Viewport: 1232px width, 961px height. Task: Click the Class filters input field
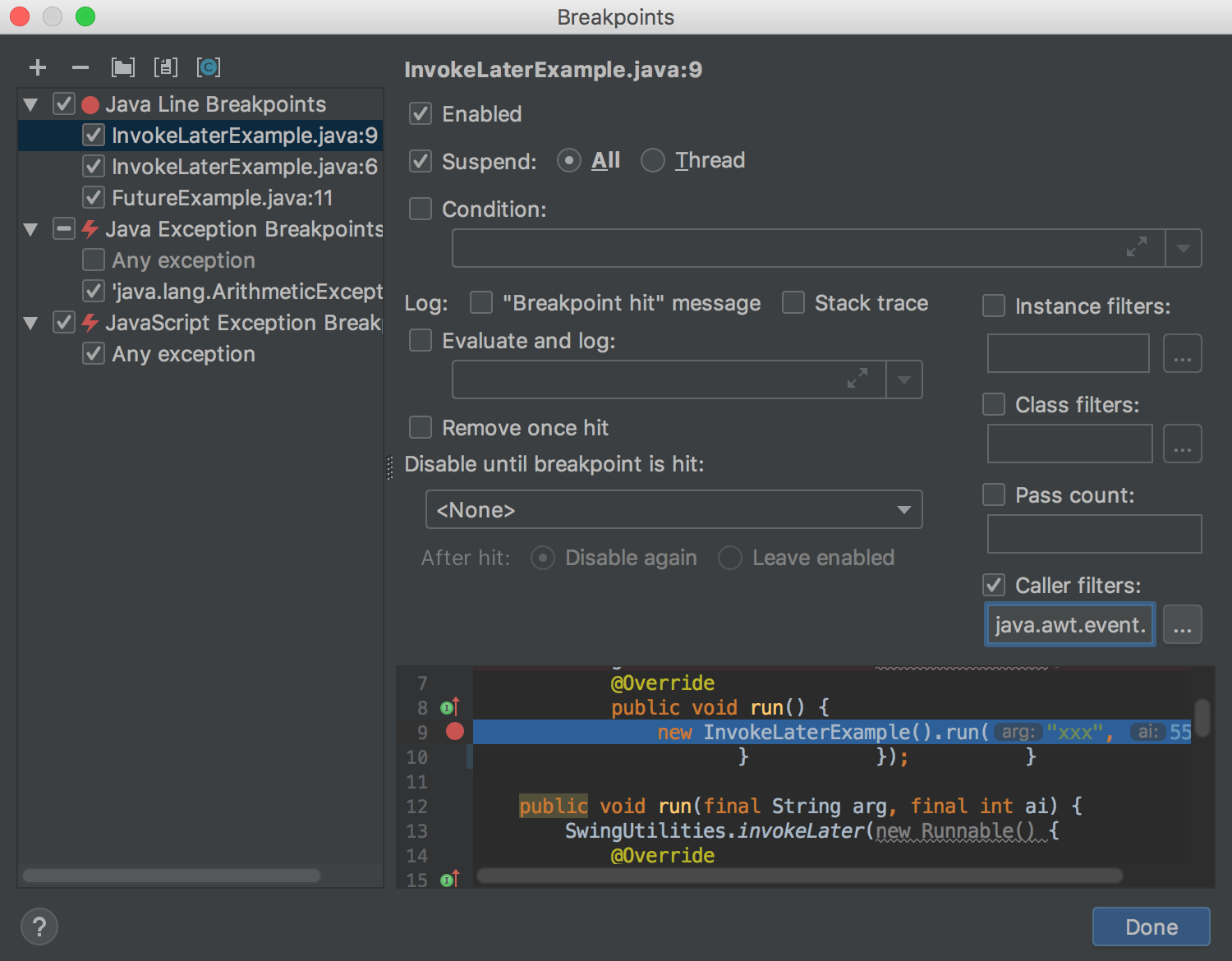pyautogui.click(x=1070, y=444)
